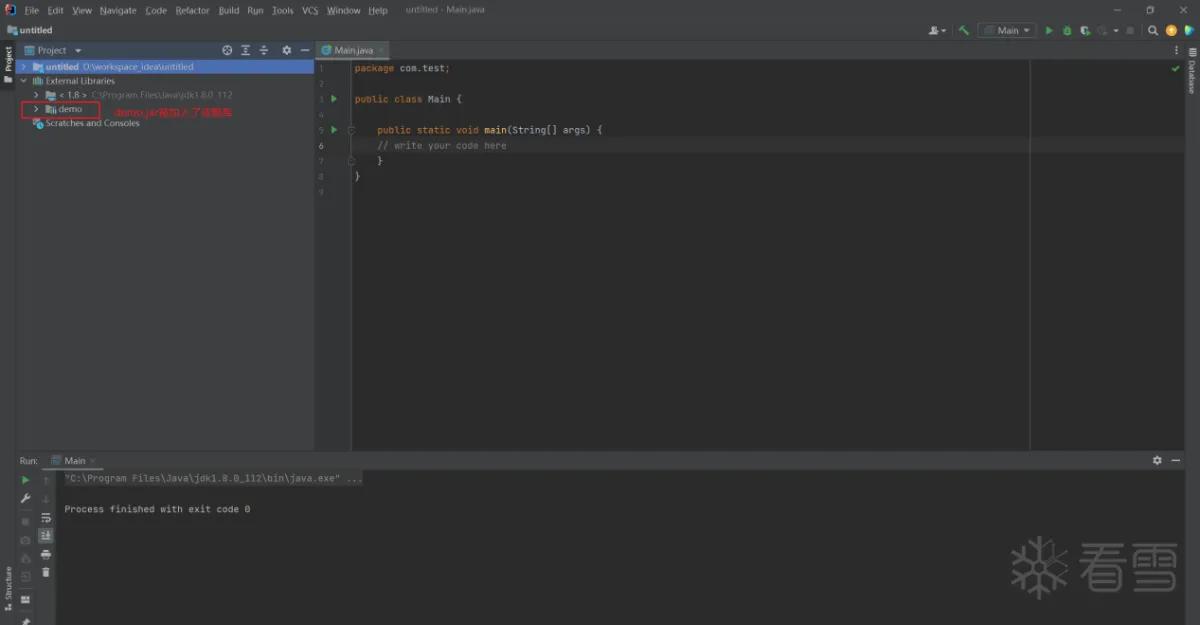This screenshot has height=625, width=1200.
Task: Select the Main.java editor tab
Action: pos(352,50)
